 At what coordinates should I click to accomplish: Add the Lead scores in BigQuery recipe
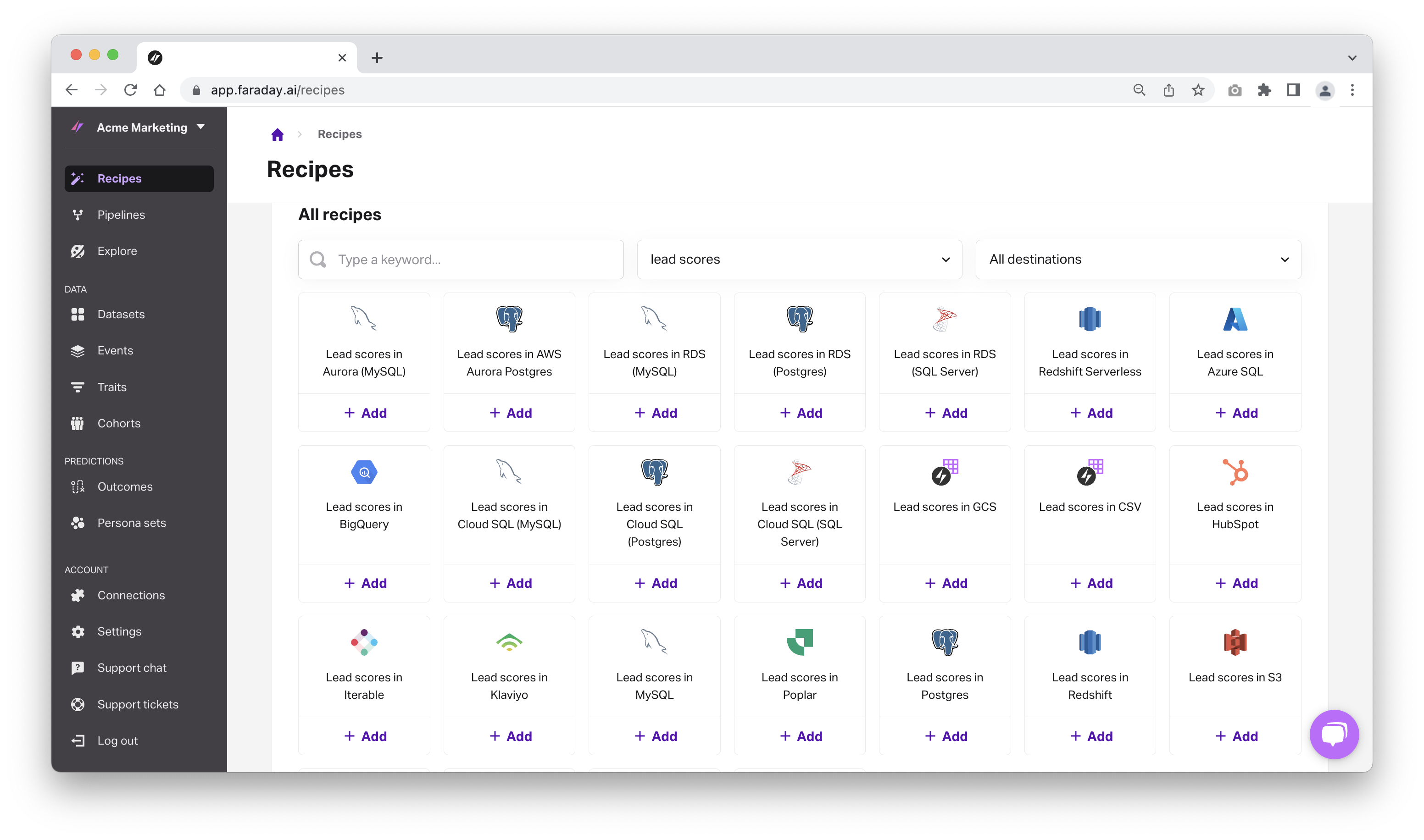[x=364, y=582]
